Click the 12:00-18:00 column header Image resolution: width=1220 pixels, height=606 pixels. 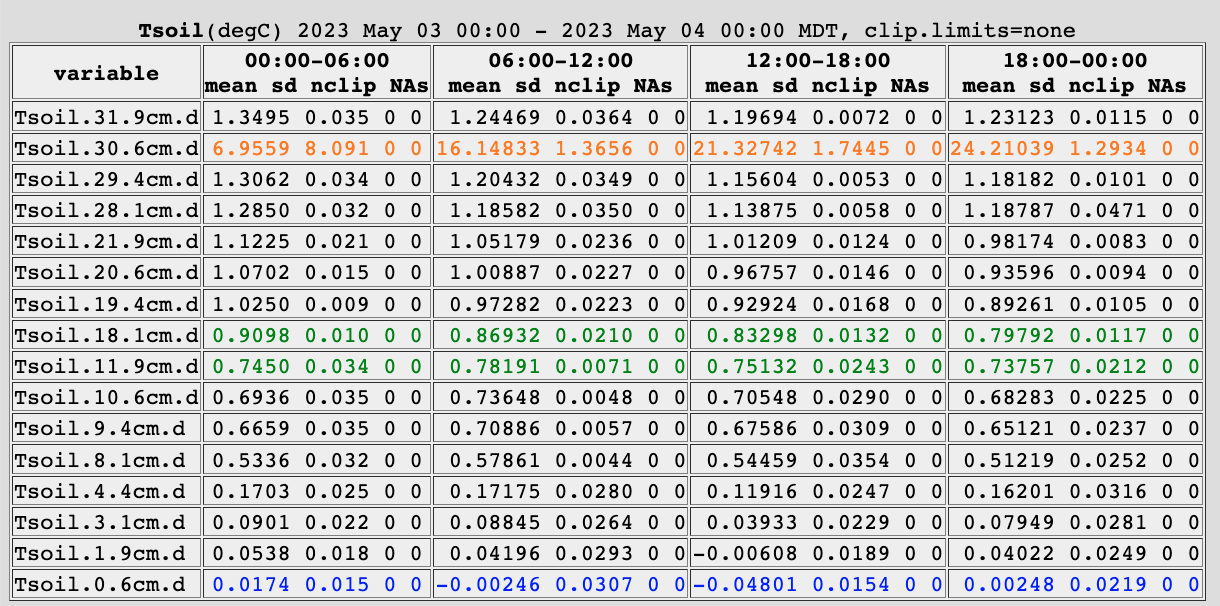click(x=818, y=61)
